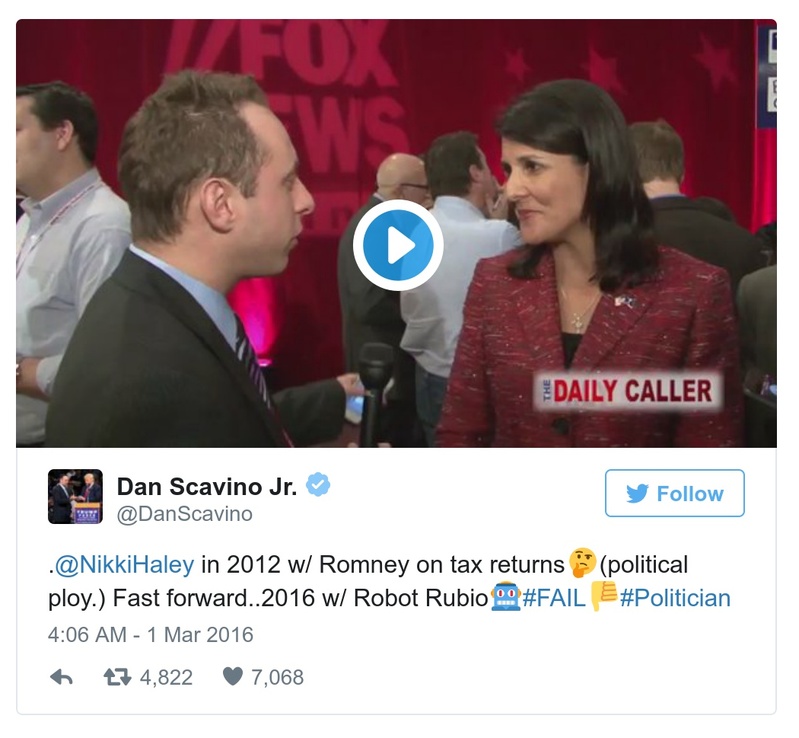
Task: Click the 4,822 retweet count
Action: (166, 677)
